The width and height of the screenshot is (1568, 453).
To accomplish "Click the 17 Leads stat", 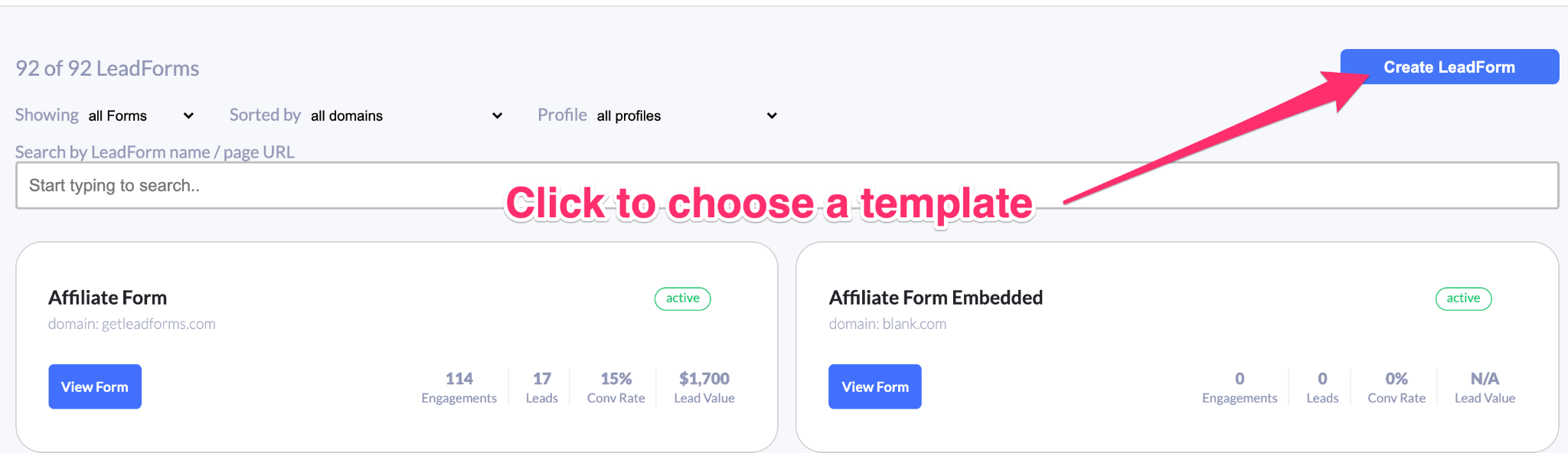I will pyautogui.click(x=542, y=387).
